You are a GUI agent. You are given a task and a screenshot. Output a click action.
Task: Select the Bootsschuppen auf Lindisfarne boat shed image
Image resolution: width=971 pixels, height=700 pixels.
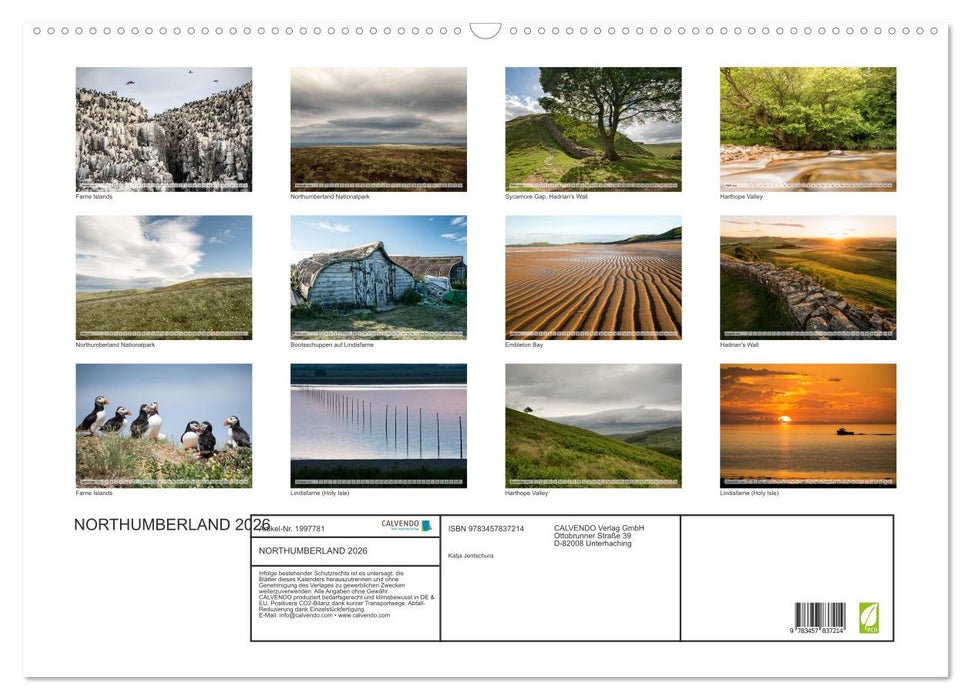378,277
